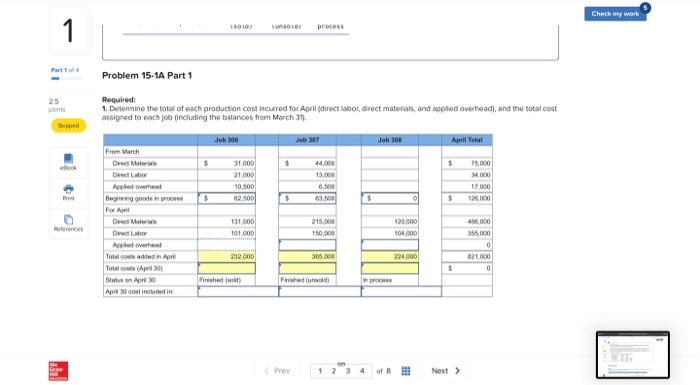Click Job 308 total added 224,000 cell
700x385 pixels.
click(390, 256)
